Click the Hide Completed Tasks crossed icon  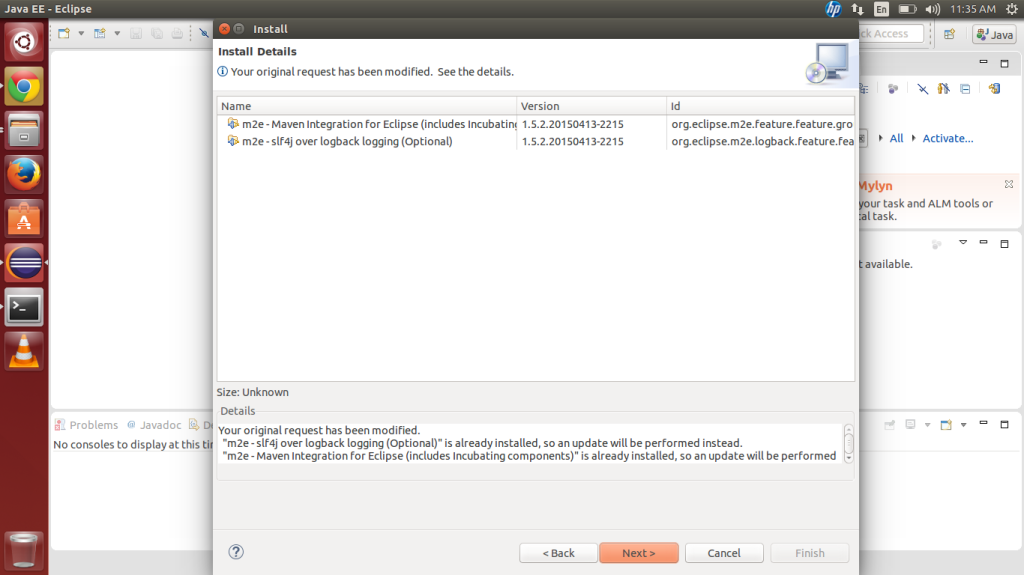pos(922,89)
